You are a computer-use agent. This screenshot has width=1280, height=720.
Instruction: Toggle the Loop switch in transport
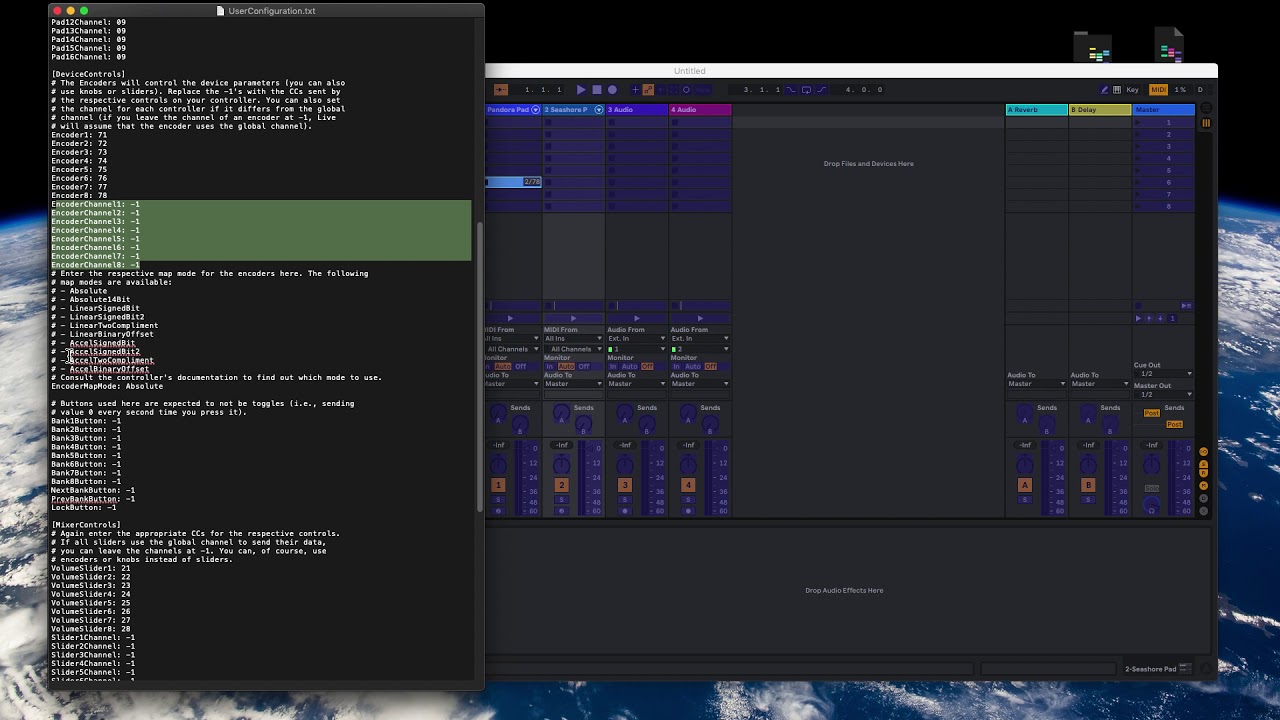(x=806, y=90)
